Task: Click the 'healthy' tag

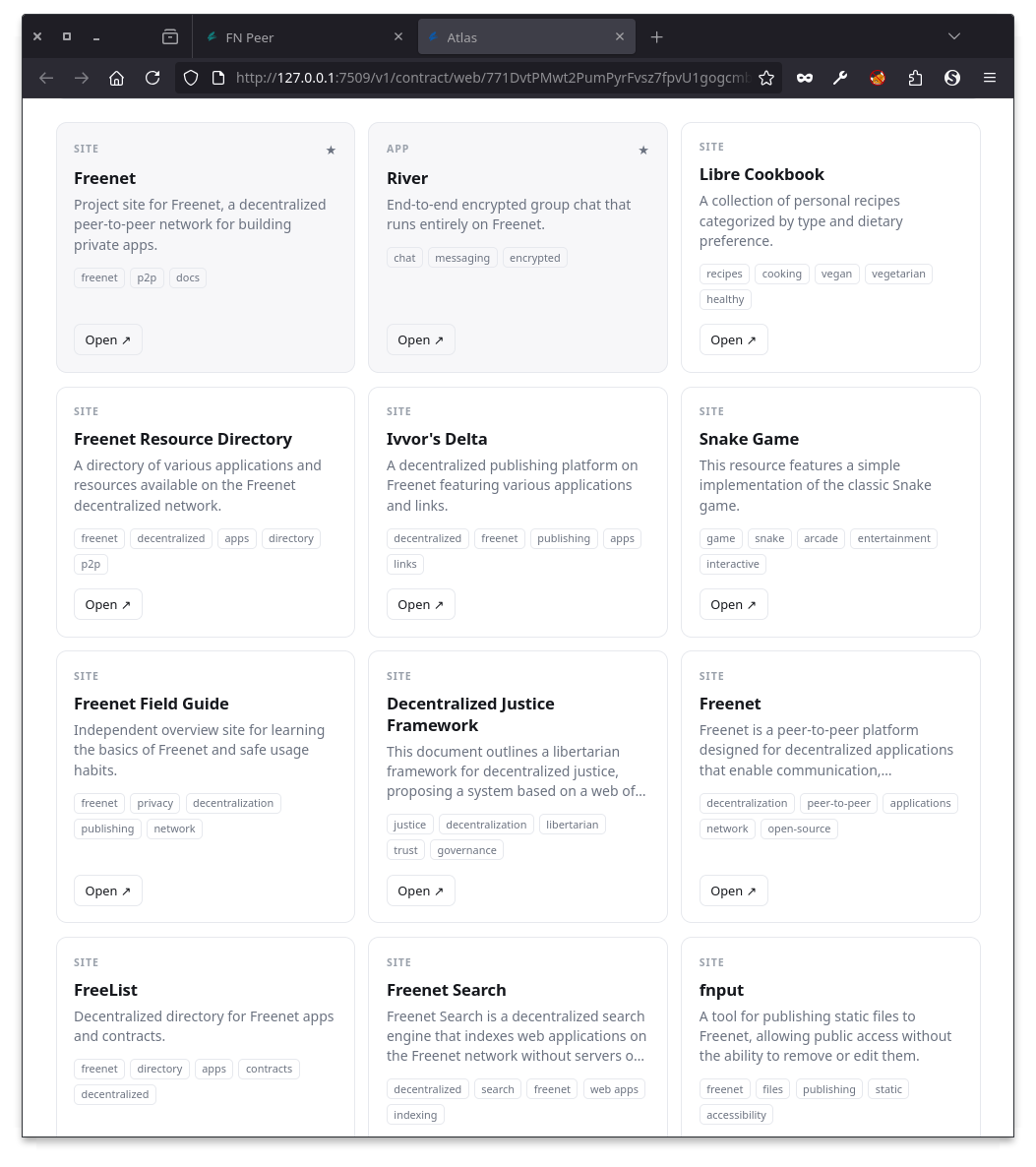Action: click(x=725, y=299)
